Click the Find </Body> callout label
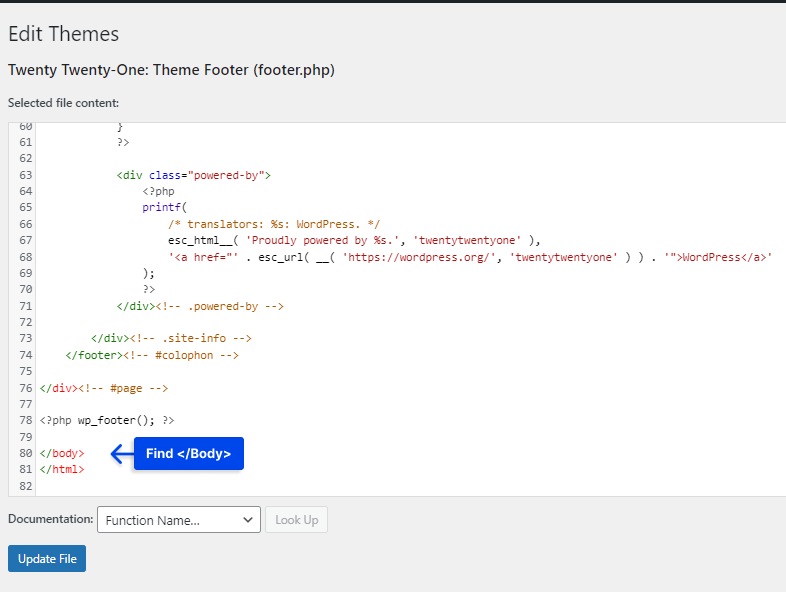The height and width of the screenshot is (592, 786). [188, 454]
